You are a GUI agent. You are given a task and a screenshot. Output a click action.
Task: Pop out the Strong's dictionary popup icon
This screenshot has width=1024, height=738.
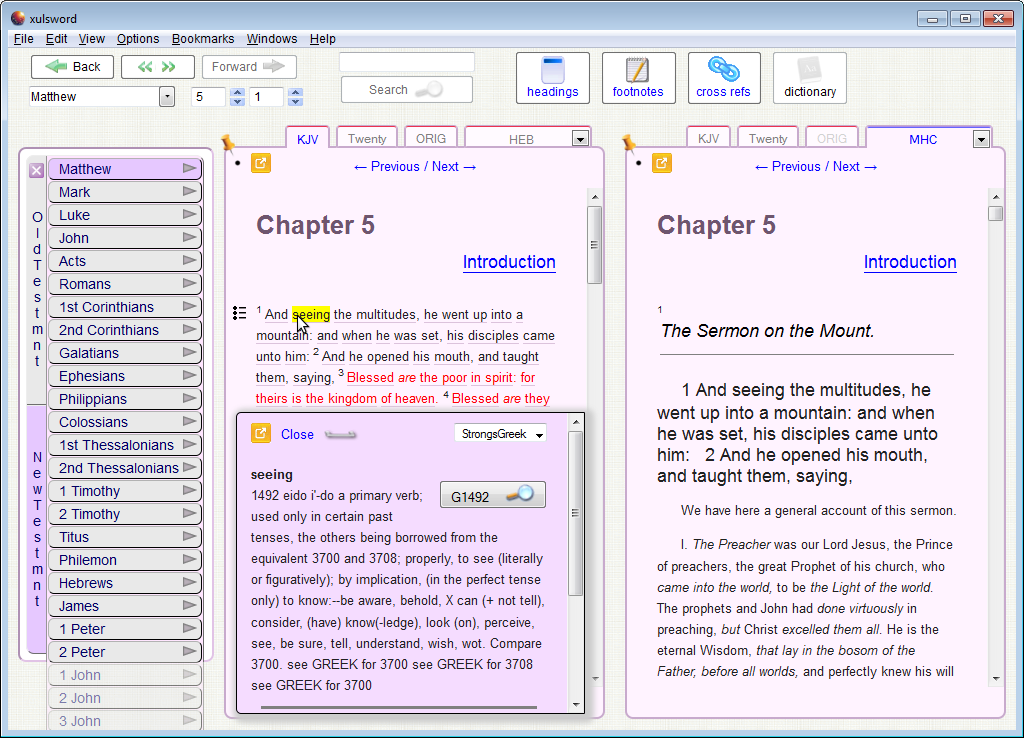tap(260, 433)
